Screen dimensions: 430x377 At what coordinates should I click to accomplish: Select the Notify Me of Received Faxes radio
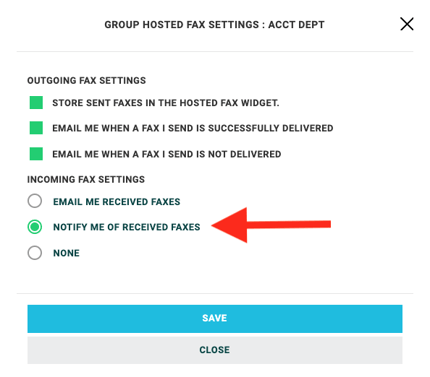click(x=35, y=227)
